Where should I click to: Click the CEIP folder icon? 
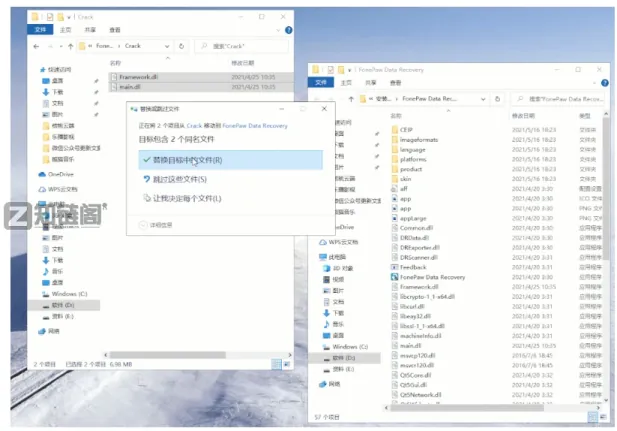point(395,129)
